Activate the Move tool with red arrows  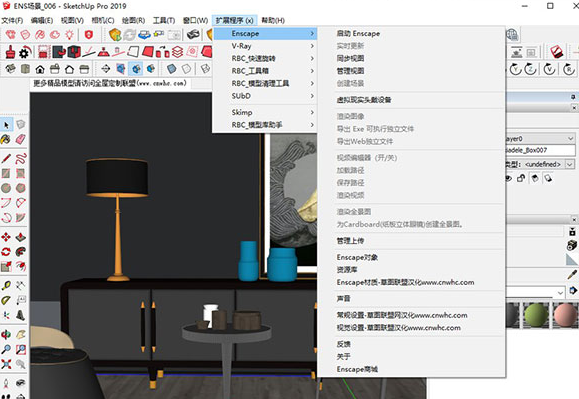6,237
